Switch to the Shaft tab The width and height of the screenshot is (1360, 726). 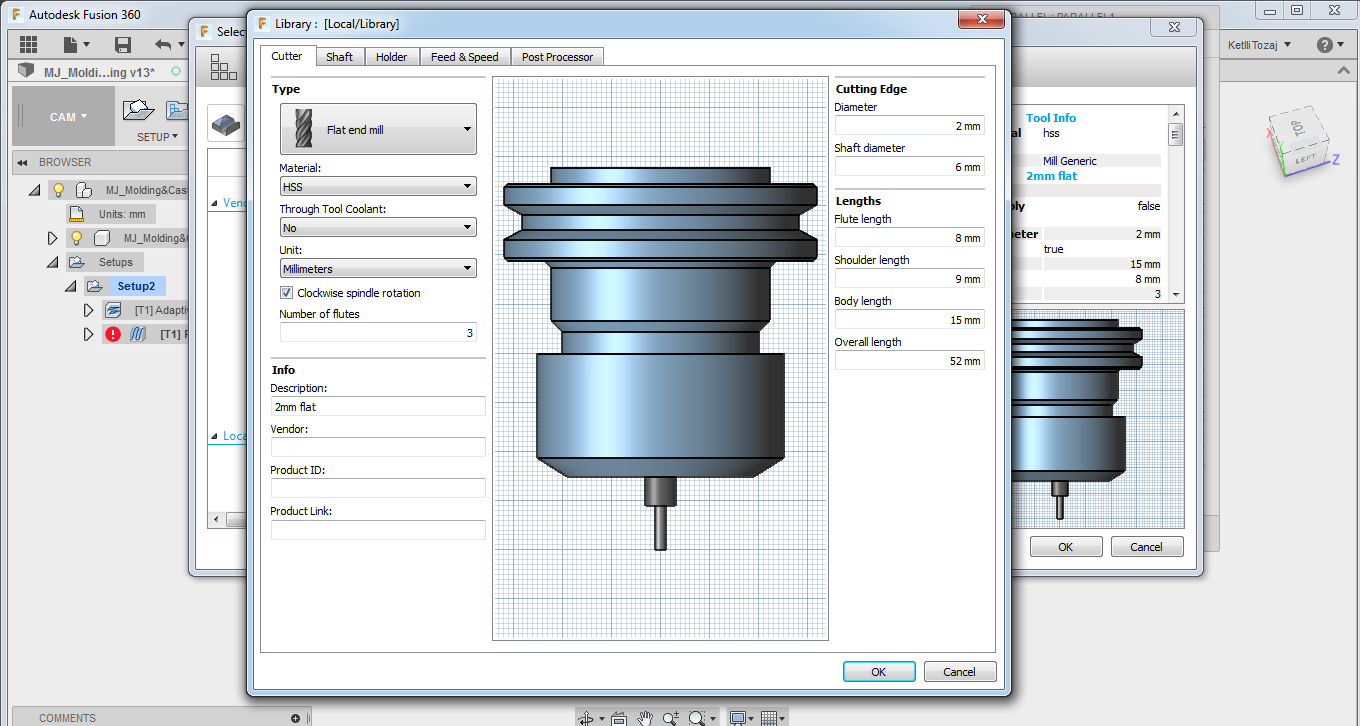[340, 57]
